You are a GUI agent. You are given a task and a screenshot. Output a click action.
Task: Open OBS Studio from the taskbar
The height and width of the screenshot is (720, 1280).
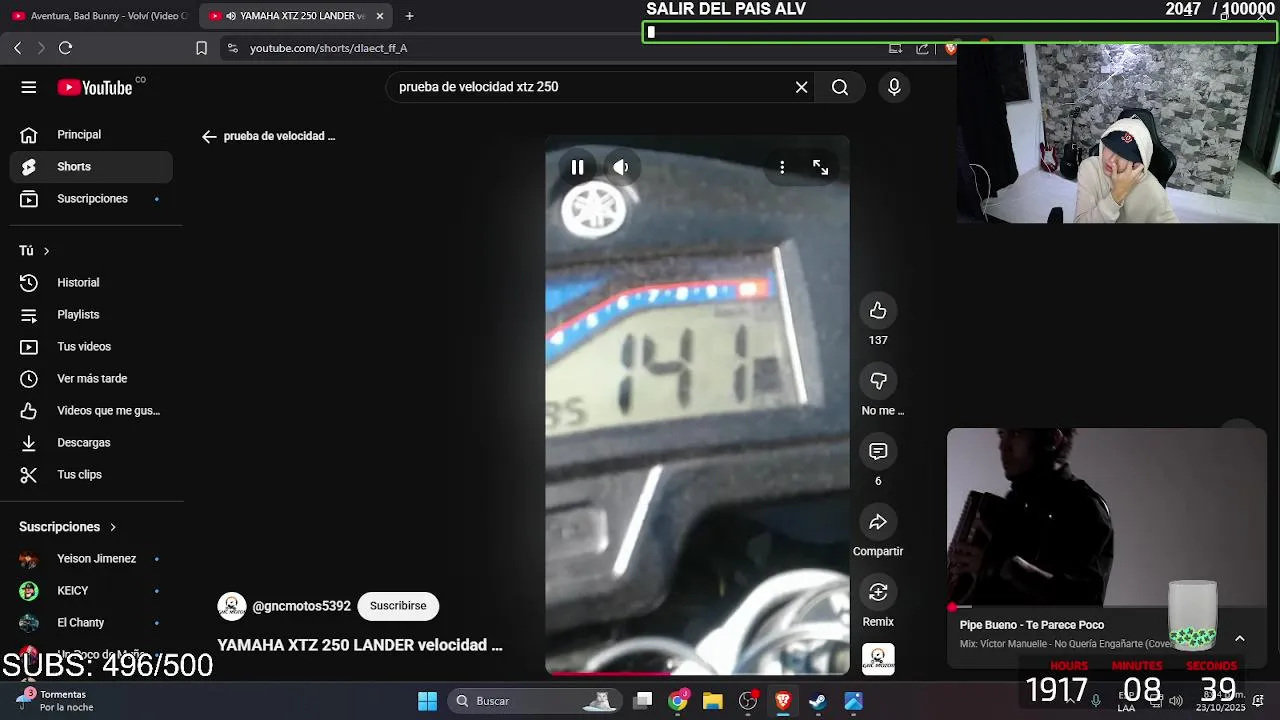748,701
